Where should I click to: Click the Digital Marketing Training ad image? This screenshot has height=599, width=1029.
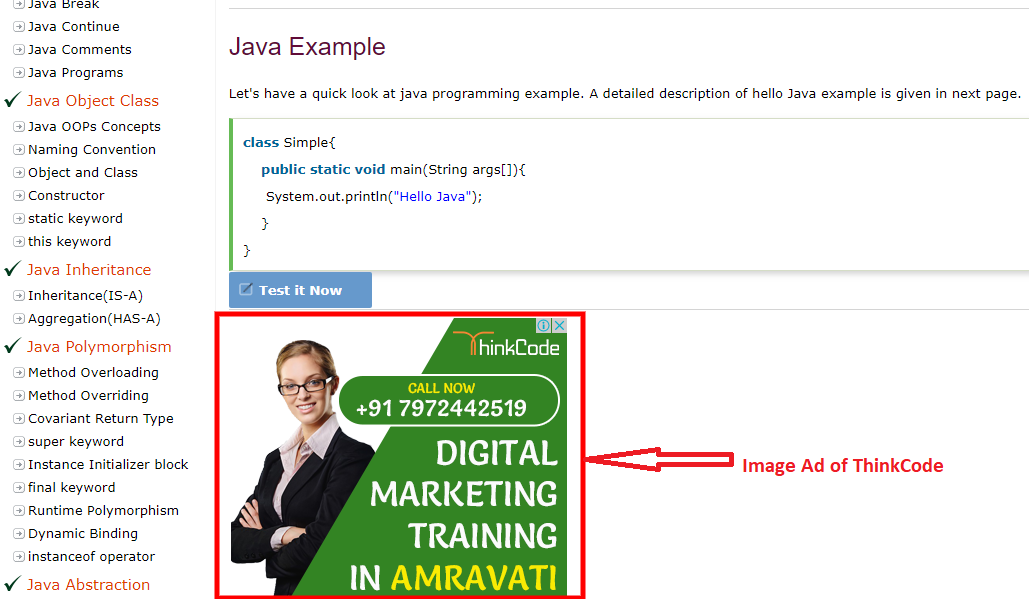399,457
